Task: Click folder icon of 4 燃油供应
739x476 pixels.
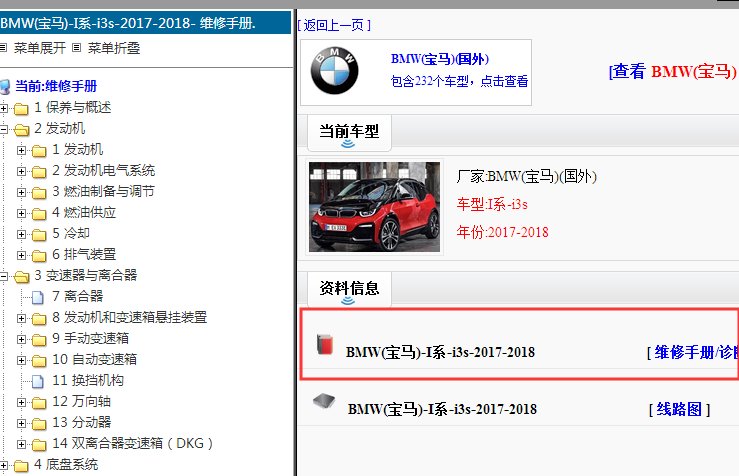Action: (x=39, y=213)
